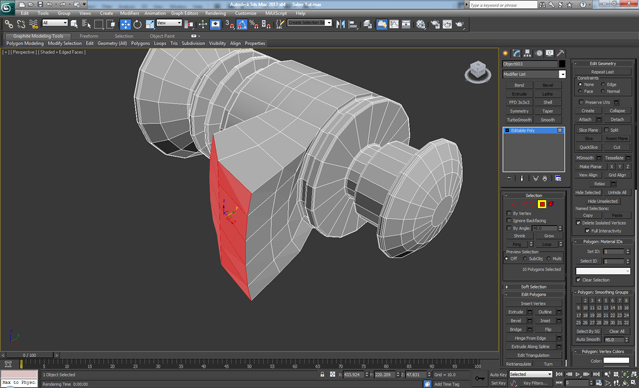The height and width of the screenshot is (388, 639).
Task: Click the Mirror tool icon
Action: (340, 24)
